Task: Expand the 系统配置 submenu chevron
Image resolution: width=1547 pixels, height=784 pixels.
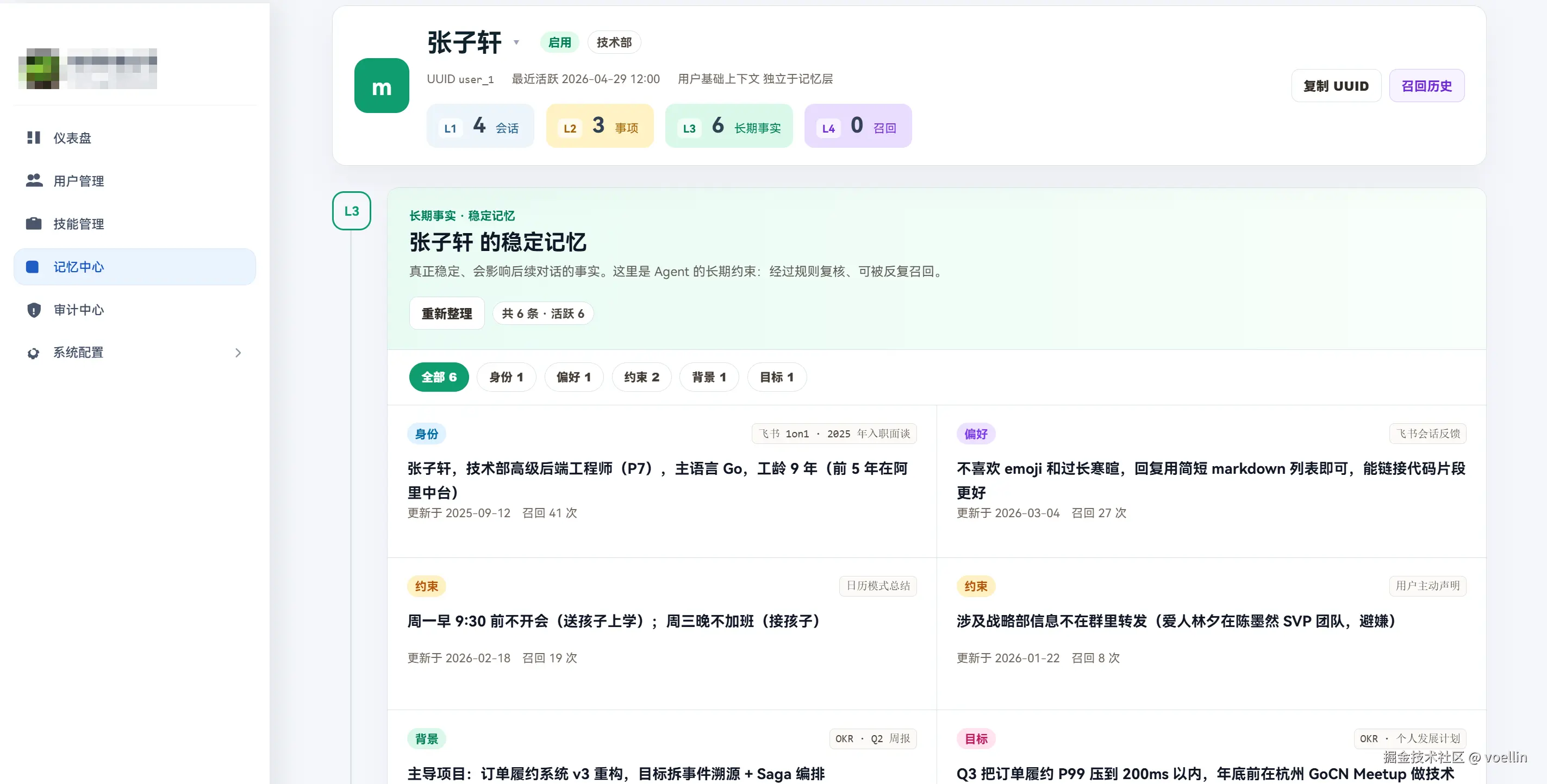Action: [238, 353]
